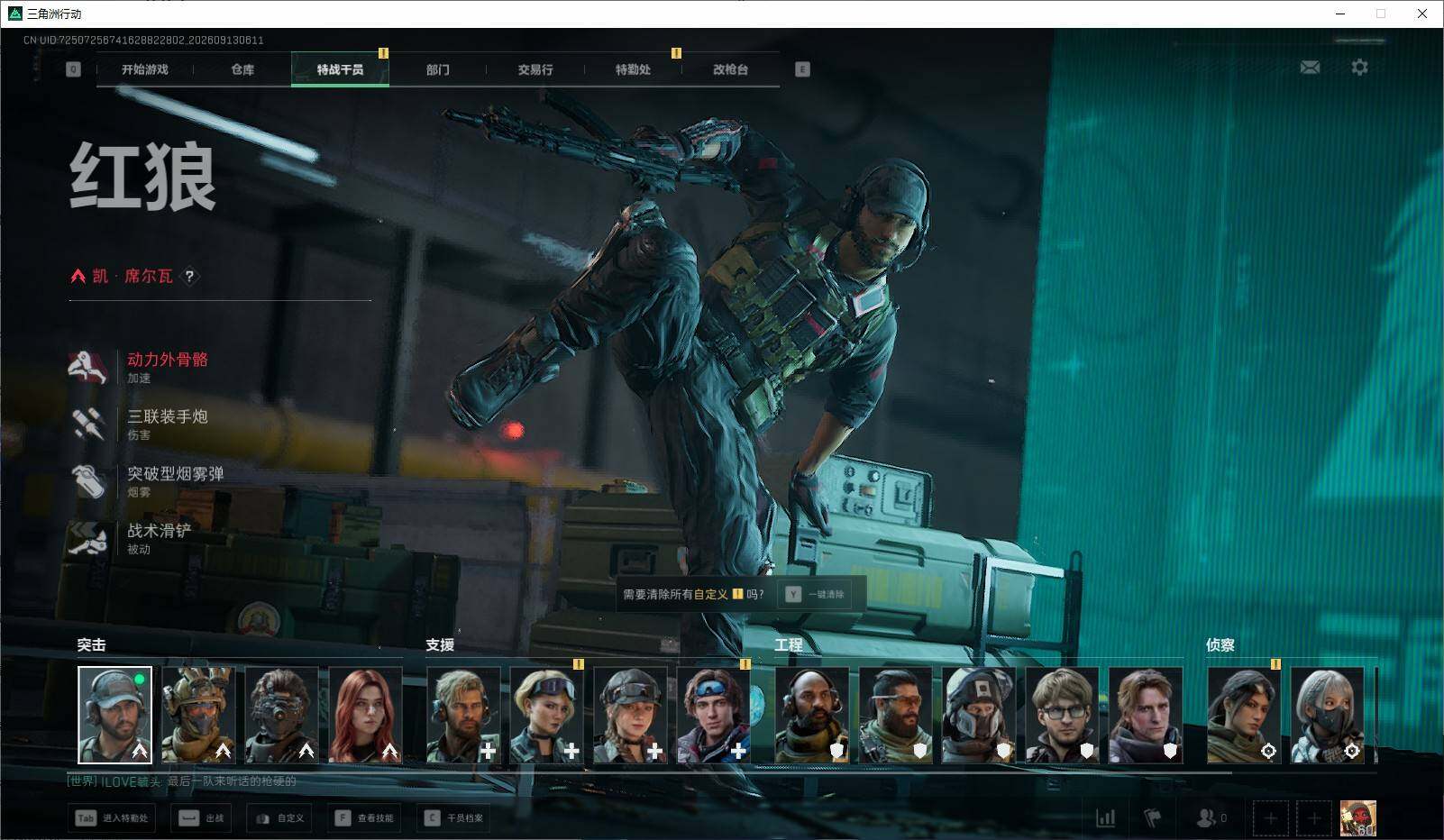Screen dimensions: 1444x840
Task: Select the 三联装手炮 skill icon
Action: [89, 424]
